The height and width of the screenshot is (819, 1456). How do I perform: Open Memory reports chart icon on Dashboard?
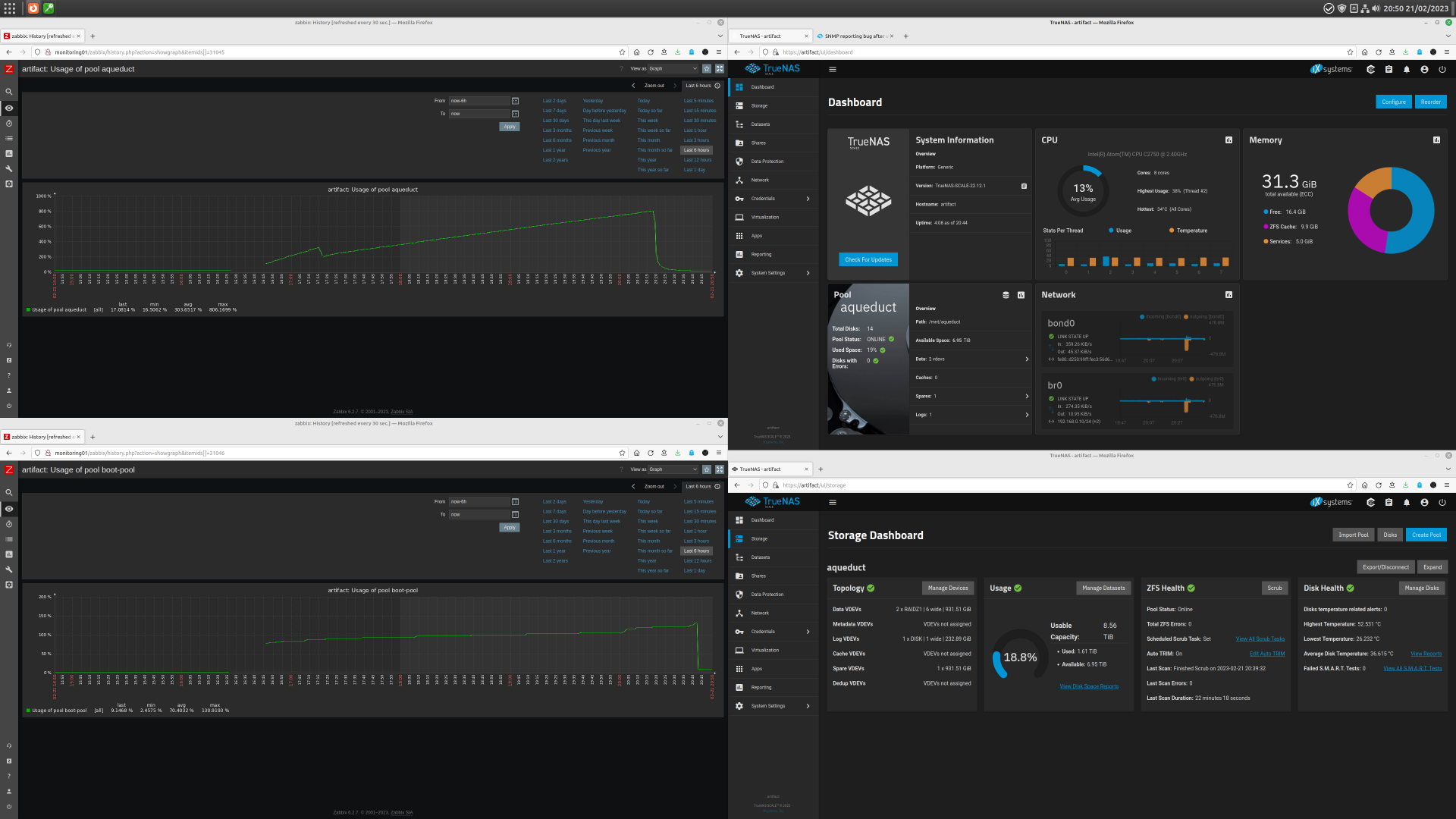click(x=1436, y=140)
